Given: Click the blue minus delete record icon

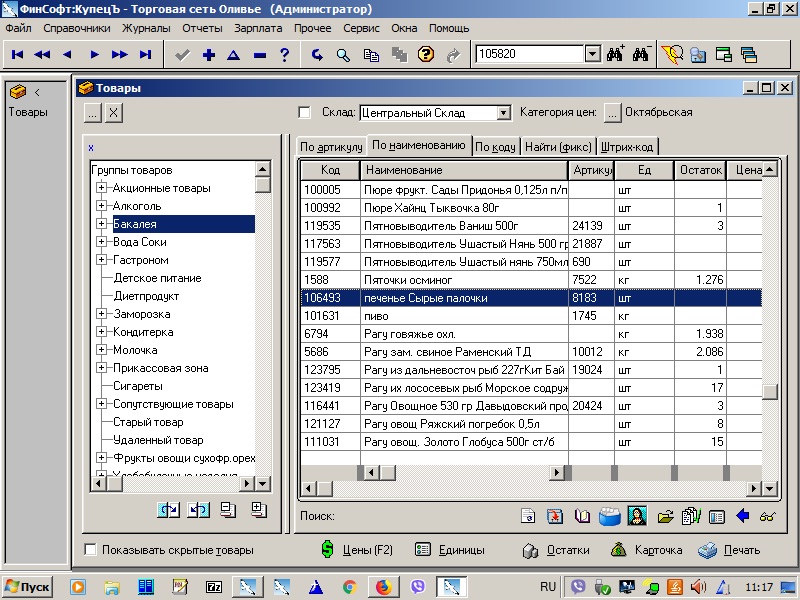Looking at the screenshot, I should click(x=260, y=55).
